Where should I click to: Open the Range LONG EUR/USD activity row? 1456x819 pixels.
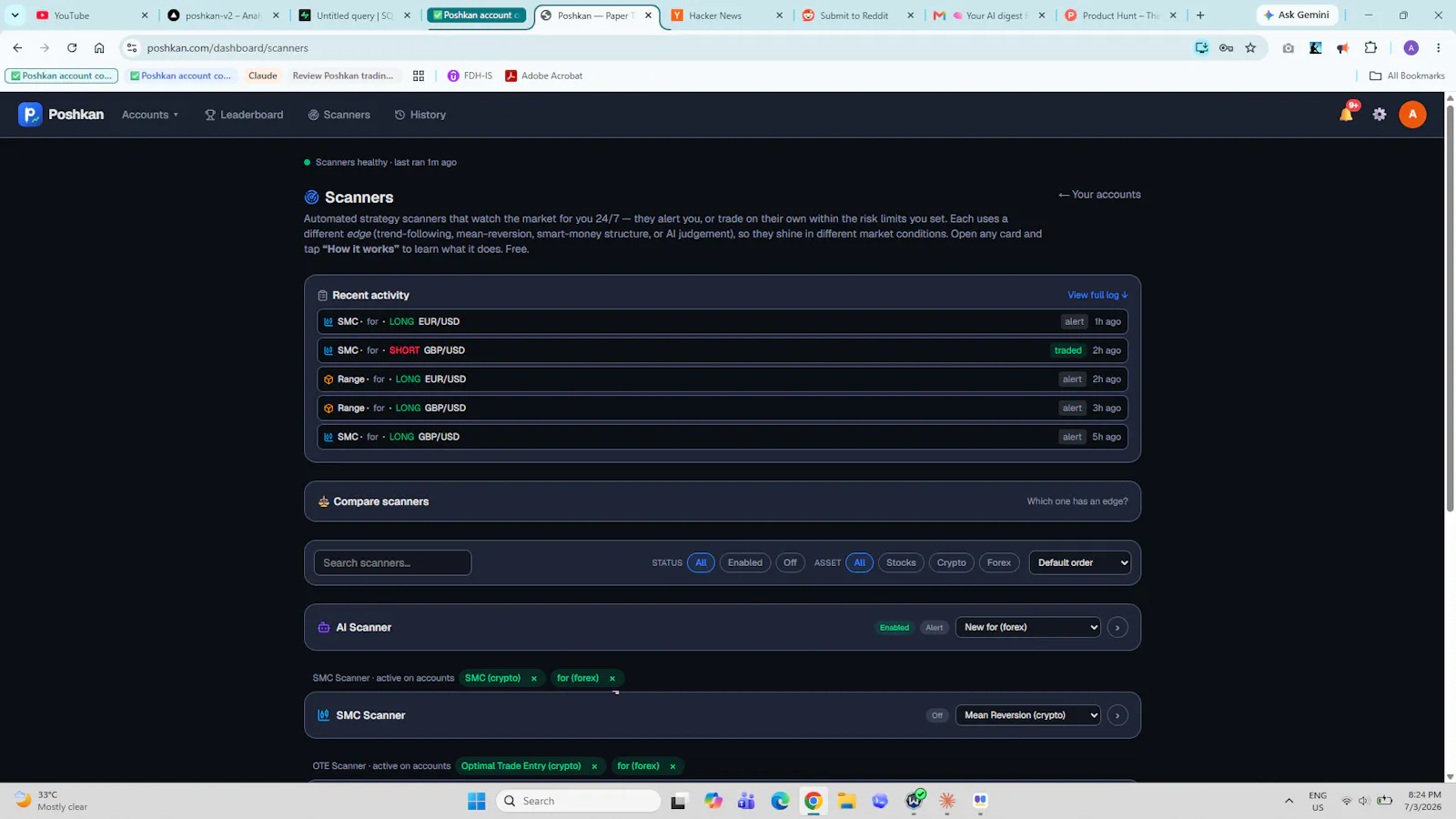723,379
